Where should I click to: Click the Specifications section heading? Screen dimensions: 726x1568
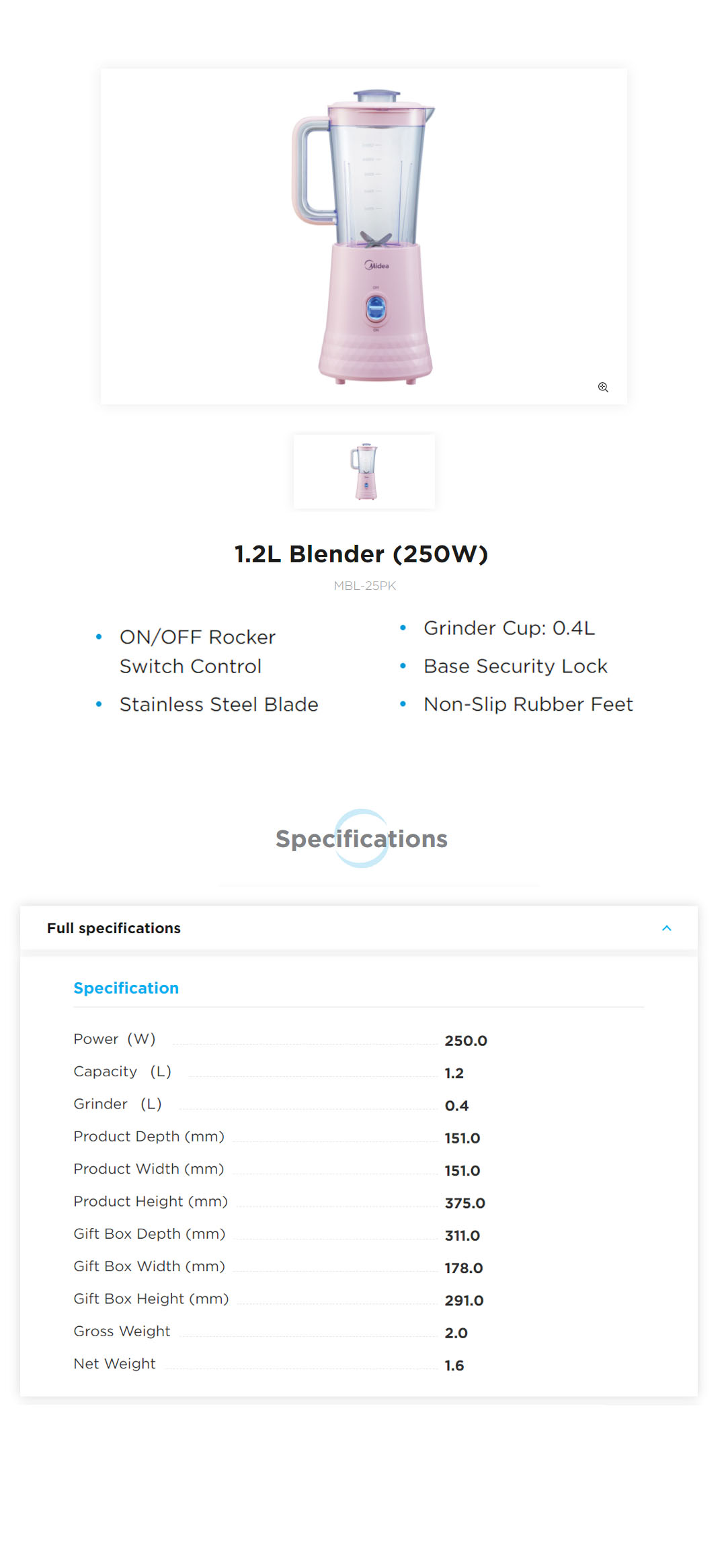[362, 839]
